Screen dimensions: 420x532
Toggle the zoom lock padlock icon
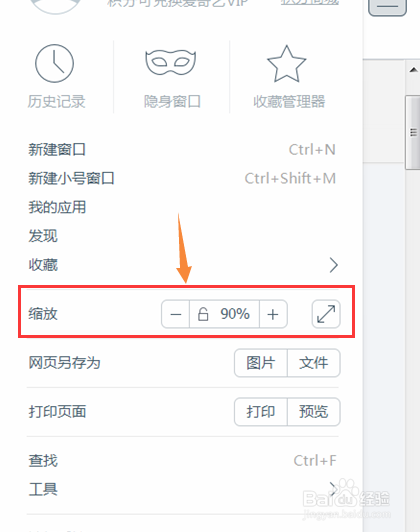click(203, 314)
